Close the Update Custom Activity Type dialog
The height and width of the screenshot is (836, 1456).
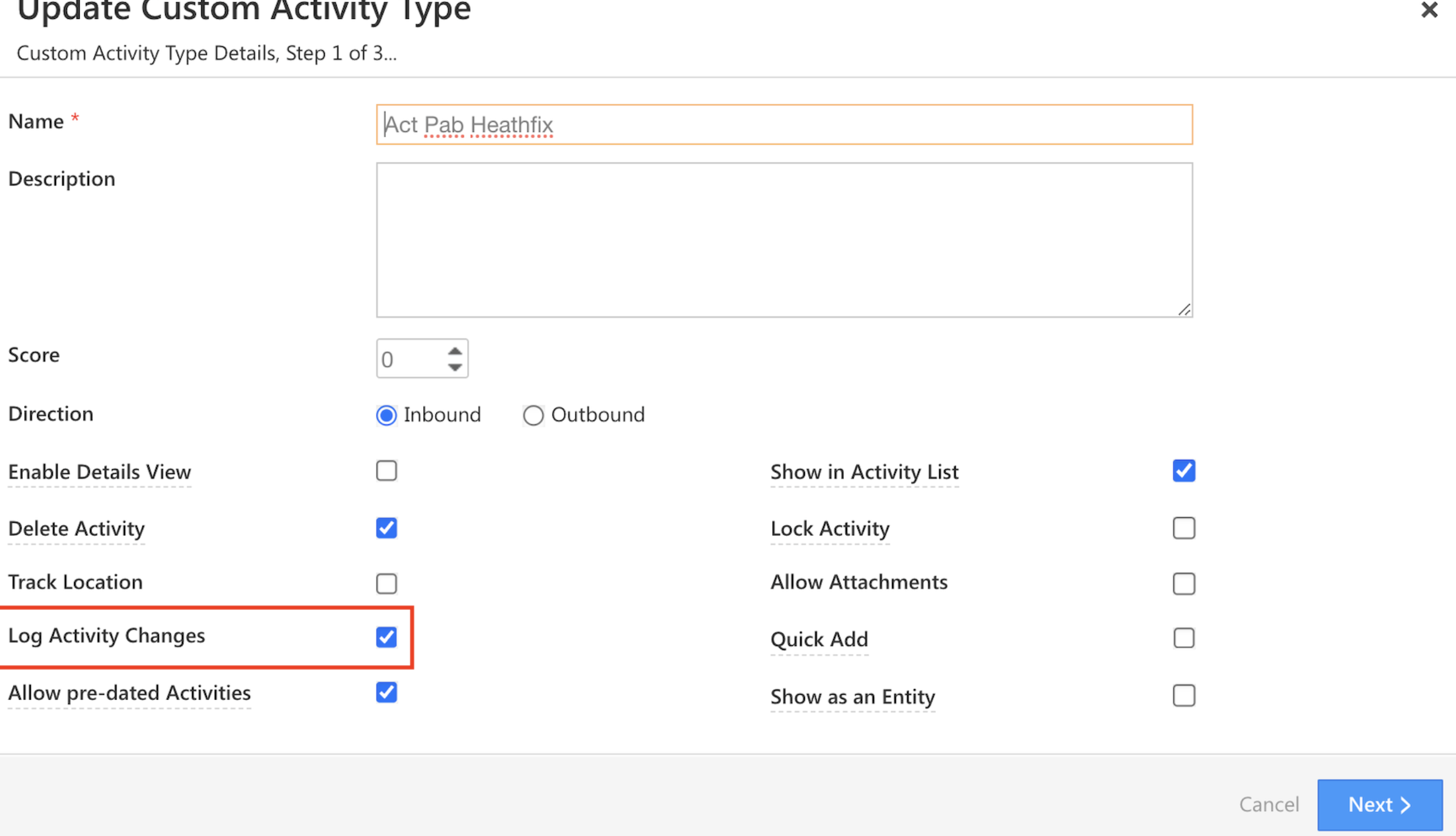click(x=1429, y=10)
